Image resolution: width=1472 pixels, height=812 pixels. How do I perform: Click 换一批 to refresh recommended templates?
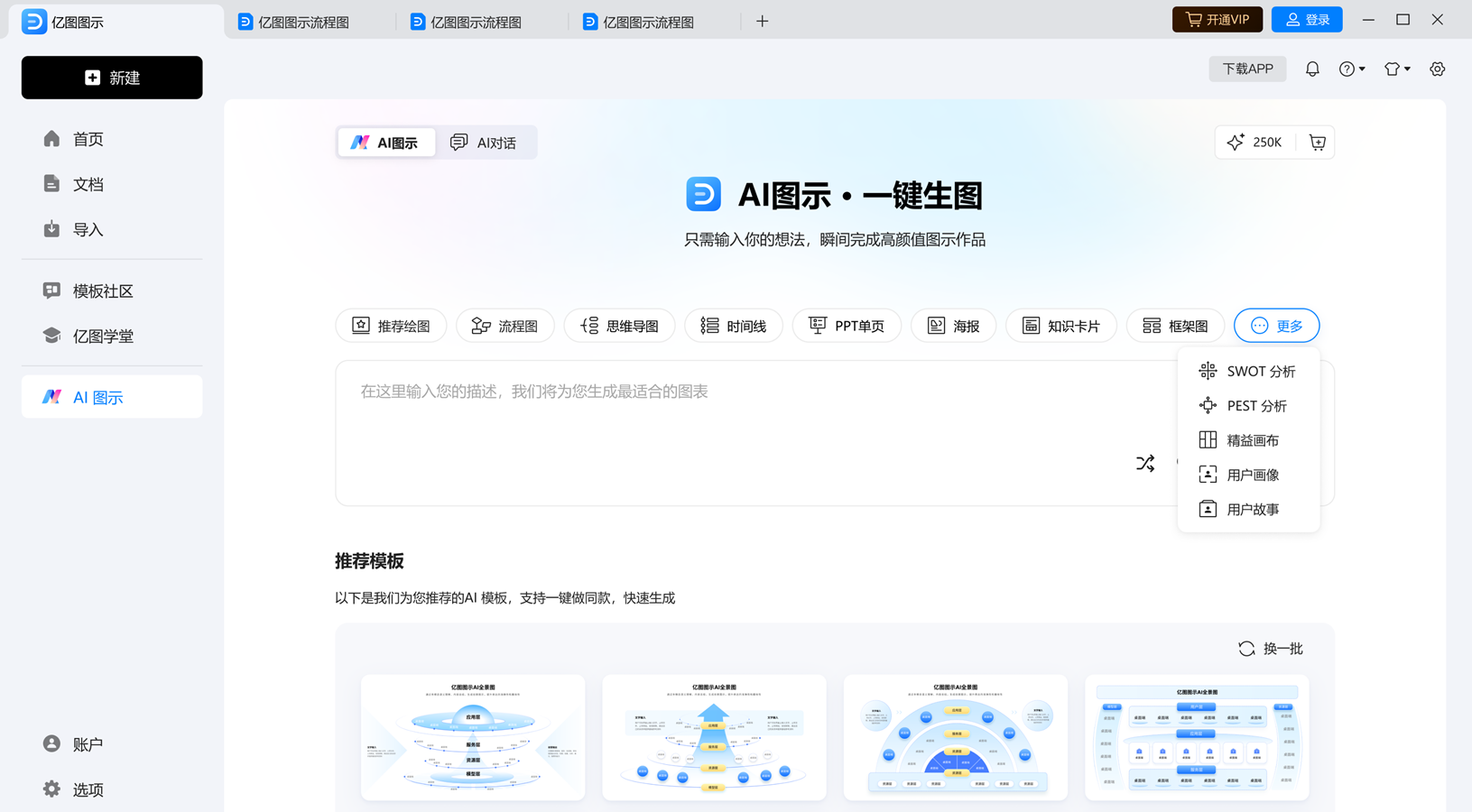click(1270, 648)
